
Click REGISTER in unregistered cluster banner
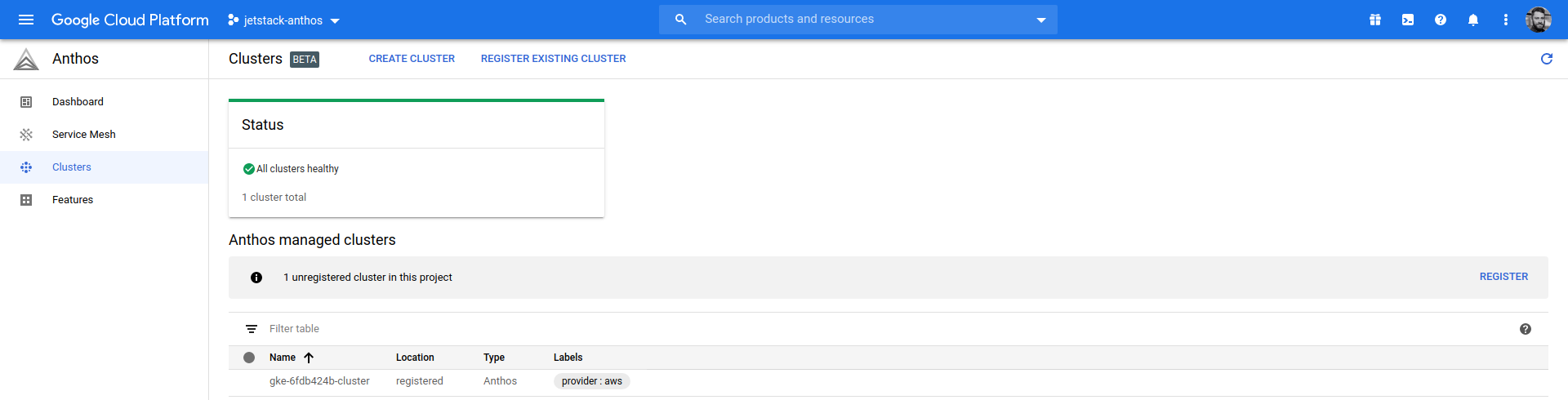click(x=1503, y=277)
